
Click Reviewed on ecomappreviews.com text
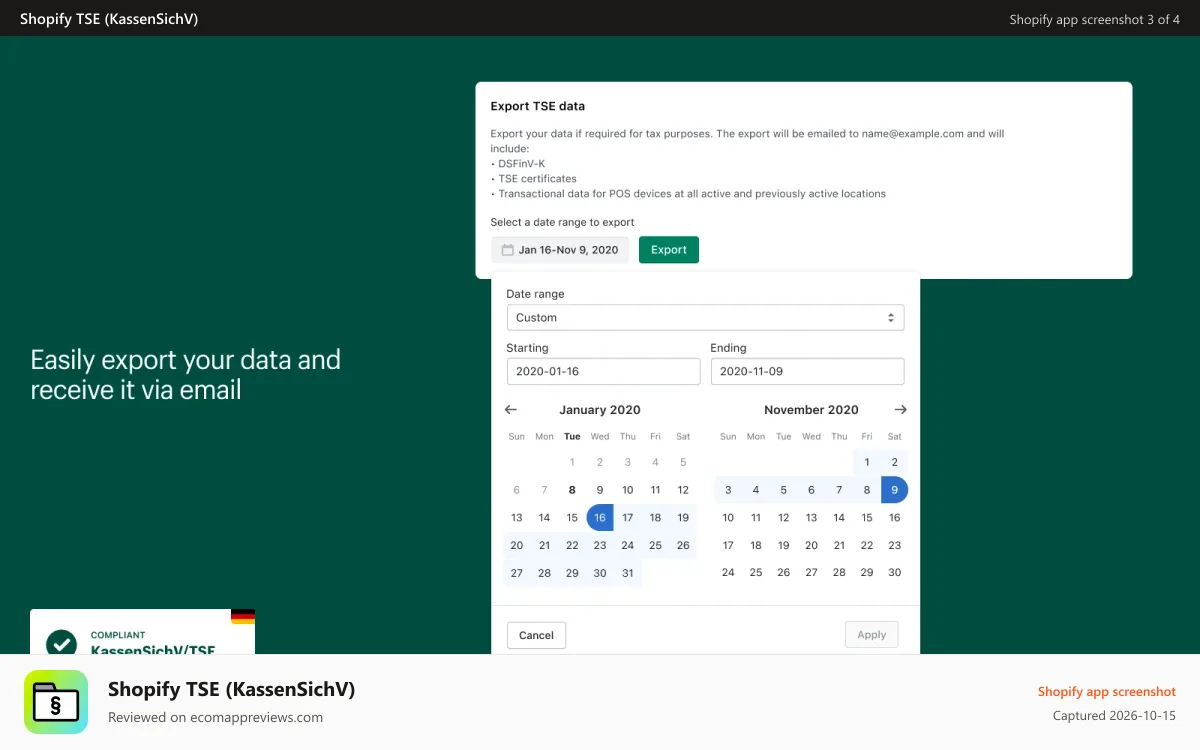[x=215, y=717]
